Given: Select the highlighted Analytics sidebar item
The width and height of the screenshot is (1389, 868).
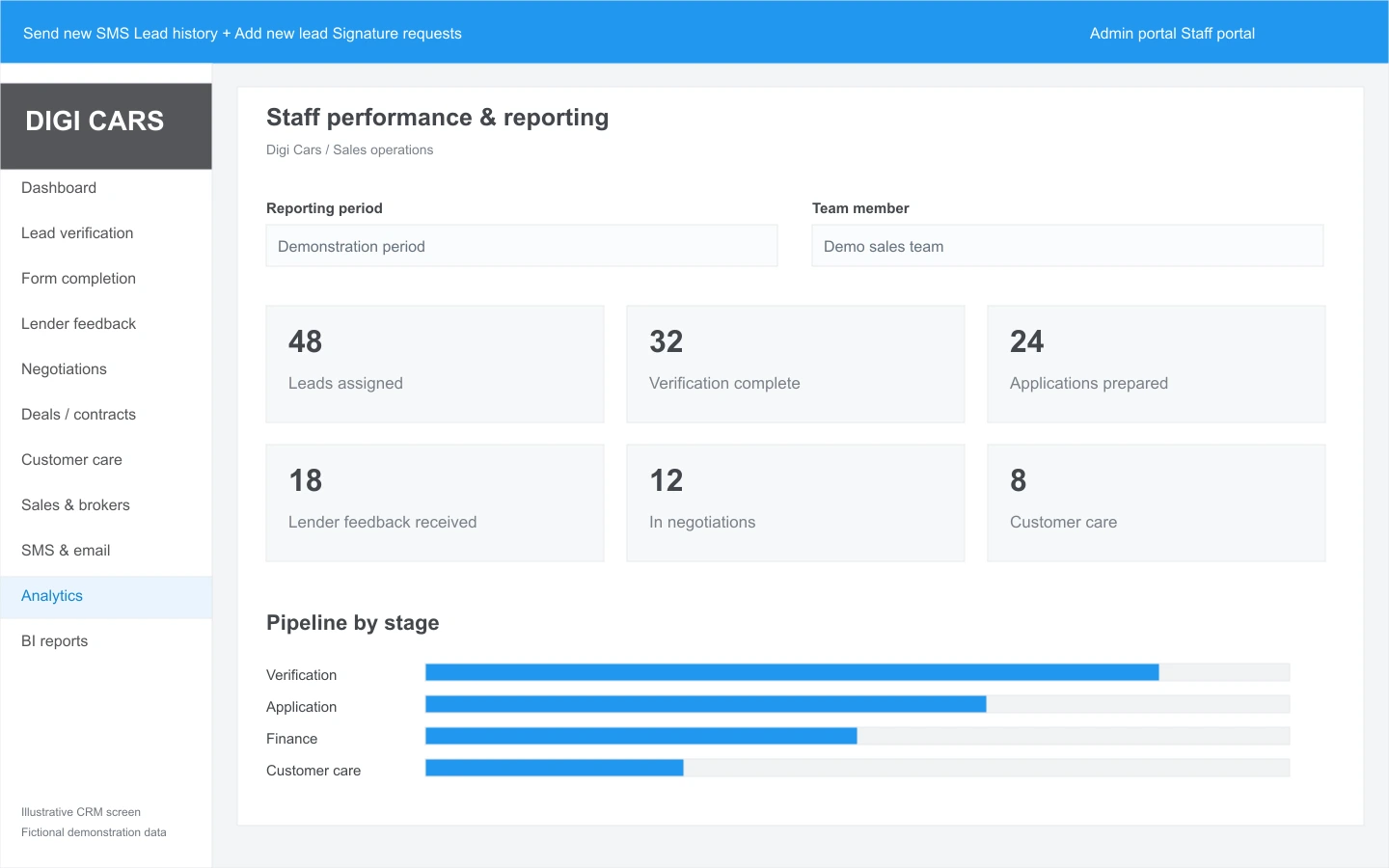Looking at the screenshot, I should pos(106,596).
